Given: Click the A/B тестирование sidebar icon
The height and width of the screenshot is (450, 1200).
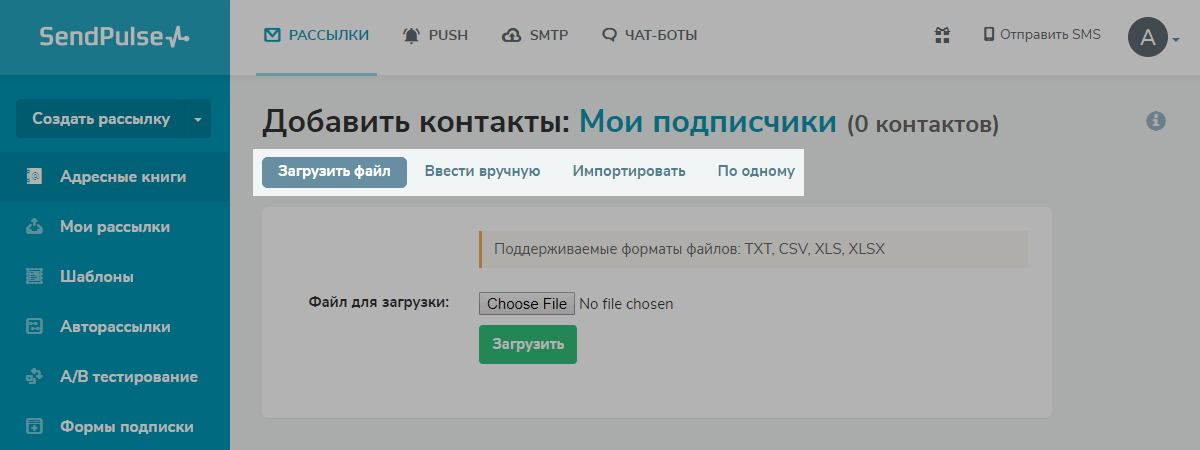Looking at the screenshot, I should pyautogui.click(x=34, y=377).
